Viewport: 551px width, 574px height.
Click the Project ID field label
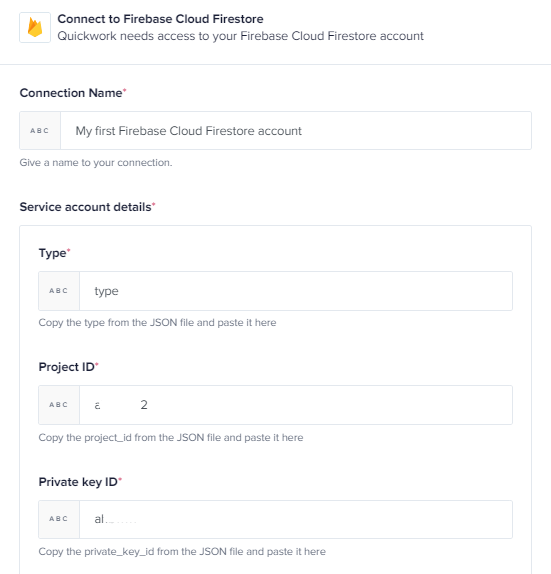68,367
